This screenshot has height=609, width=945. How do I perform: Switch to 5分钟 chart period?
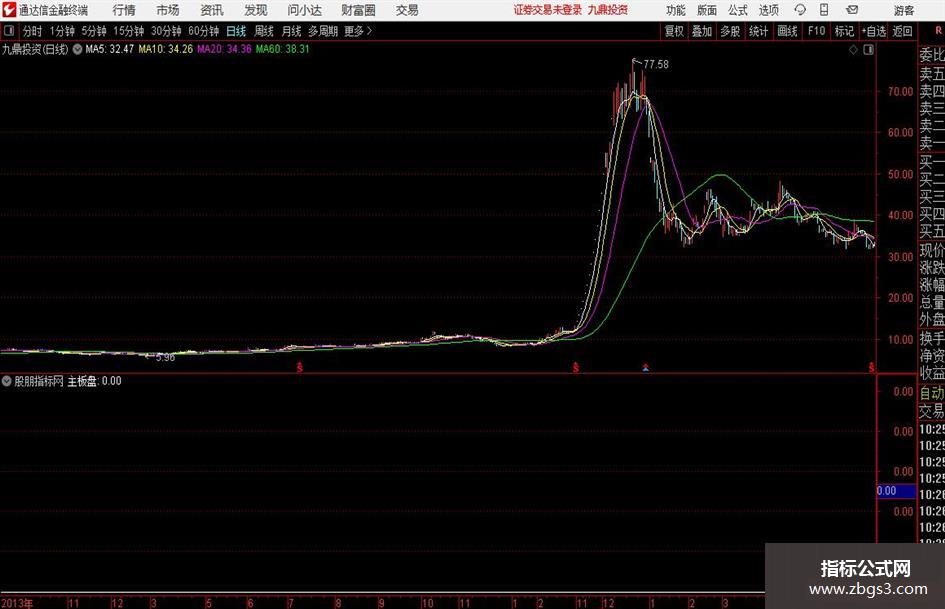[94, 31]
